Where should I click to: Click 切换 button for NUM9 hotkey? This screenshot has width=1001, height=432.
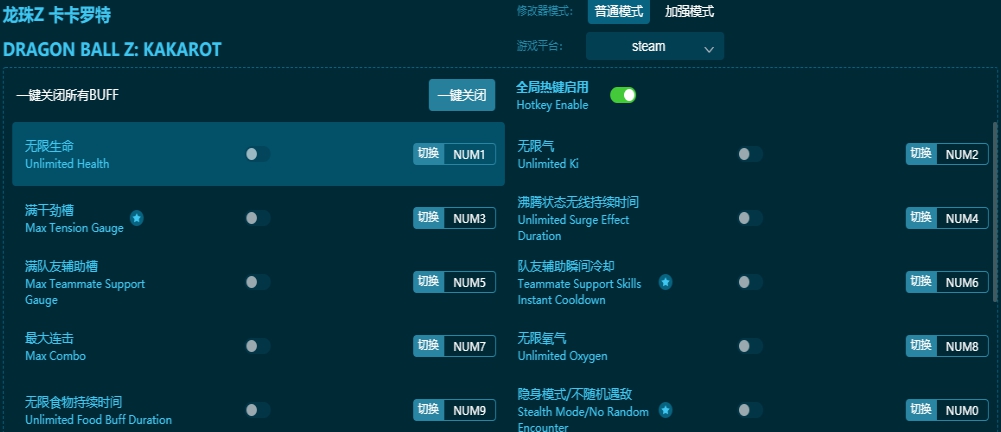point(428,409)
